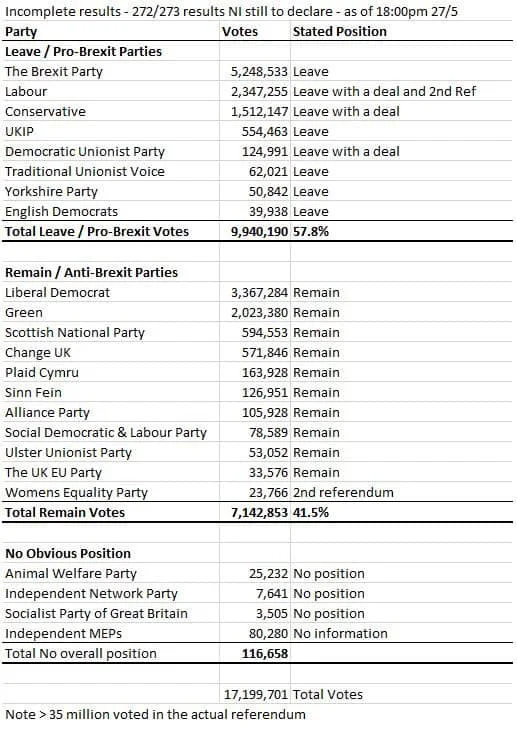Click the 41.5% remain percentage cell
Viewport: 517px width, 731px height.
pyautogui.click(x=402, y=512)
